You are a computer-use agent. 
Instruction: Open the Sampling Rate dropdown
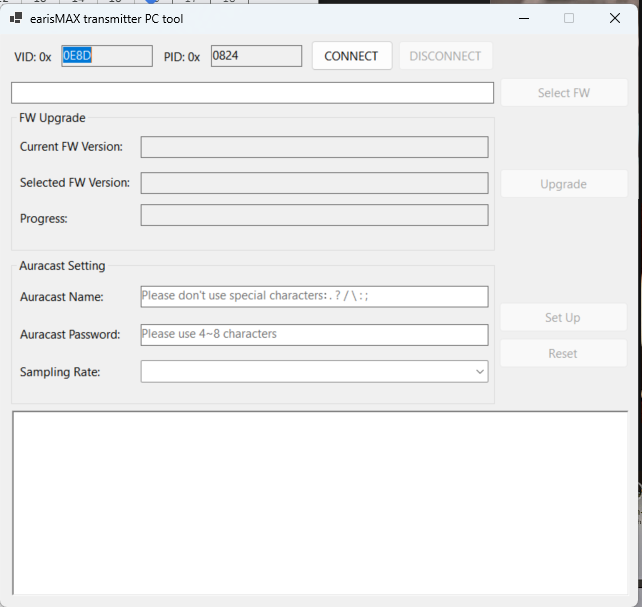(314, 372)
